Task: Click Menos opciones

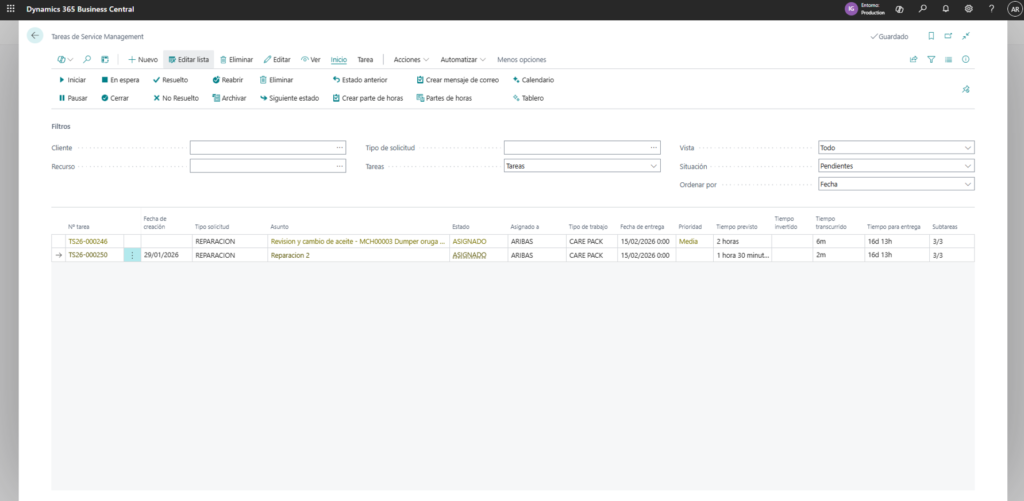Action: point(521,59)
